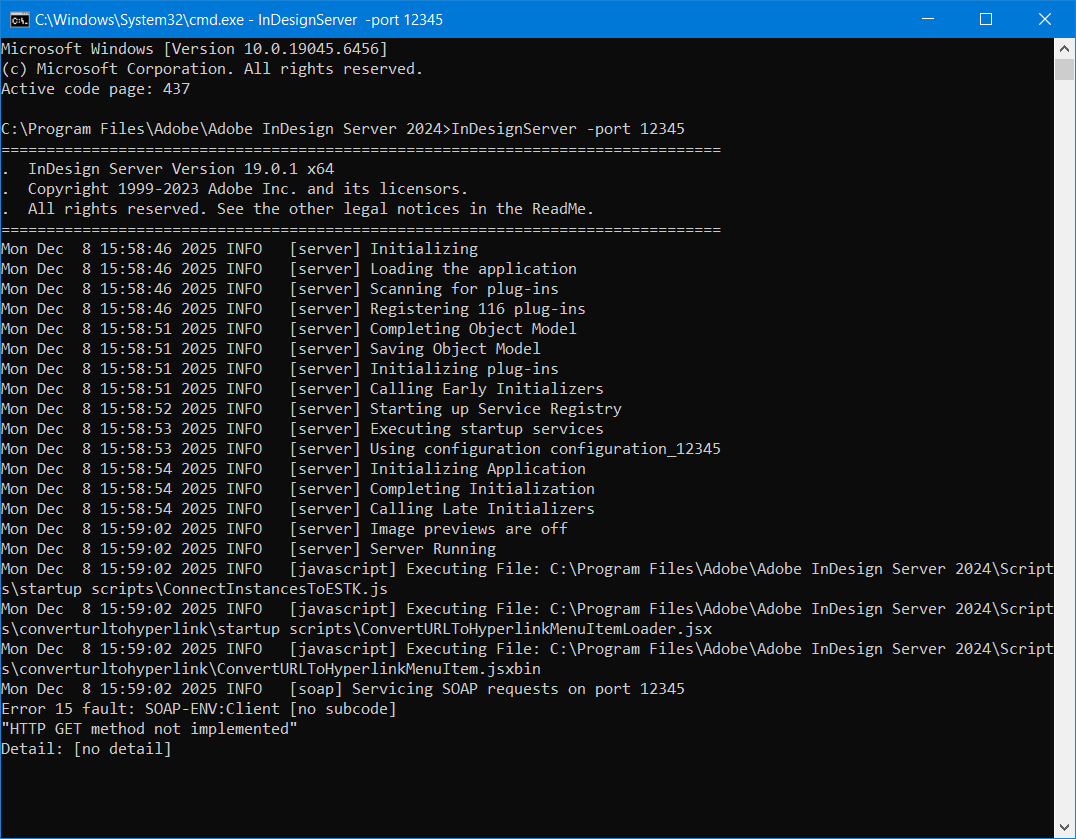This screenshot has width=1076, height=839.
Task: Click the "HTTP GET method not implemented" error text
Action: [x=149, y=729]
